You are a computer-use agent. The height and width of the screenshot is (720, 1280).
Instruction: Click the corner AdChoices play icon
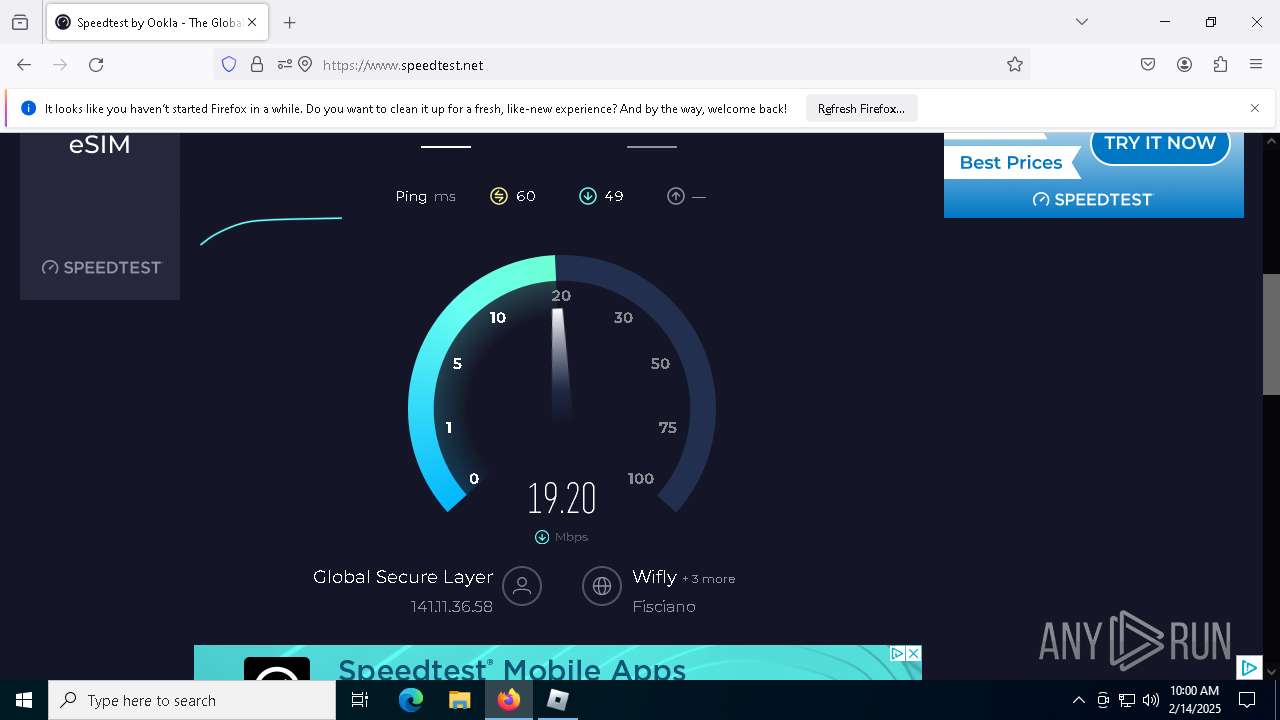(x=1248, y=667)
